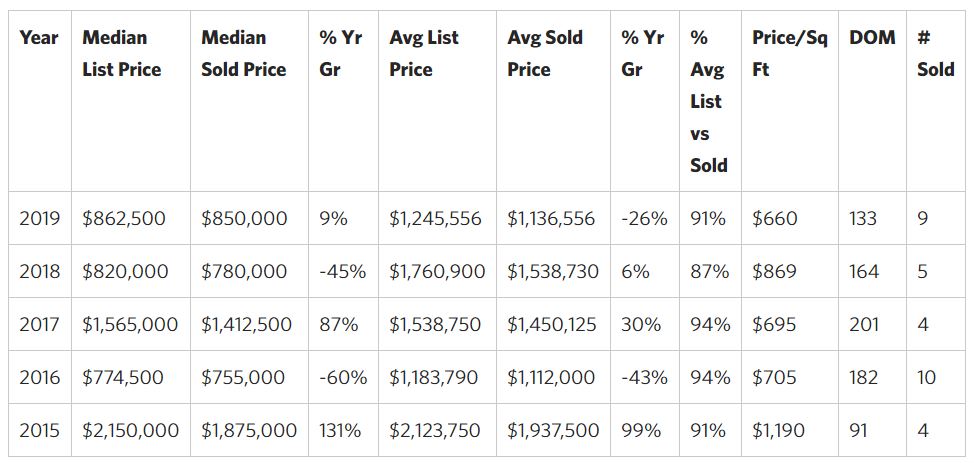The height and width of the screenshot is (463, 974).
Task: Click the Price/Sq Ft column header
Action: point(789,54)
